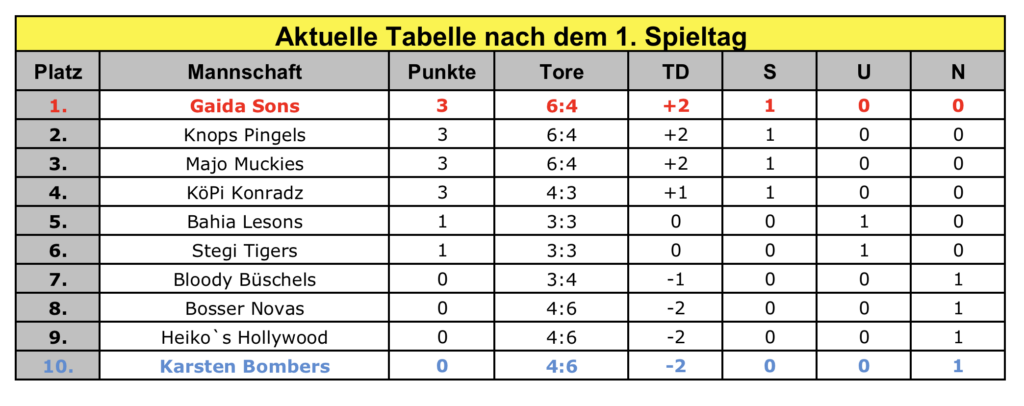Click the yellow title banner 'Aktuelle Tabelle'

pyautogui.click(x=510, y=35)
